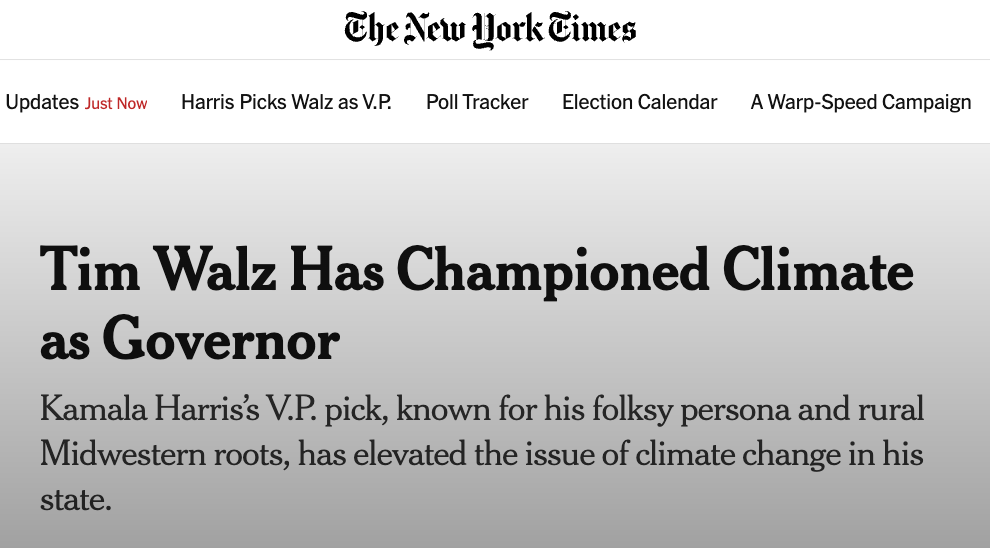Click the words 'Midwestern roots' in summary
Image resolution: width=990 pixels, height=548 pixels.
tap(164, 455)
